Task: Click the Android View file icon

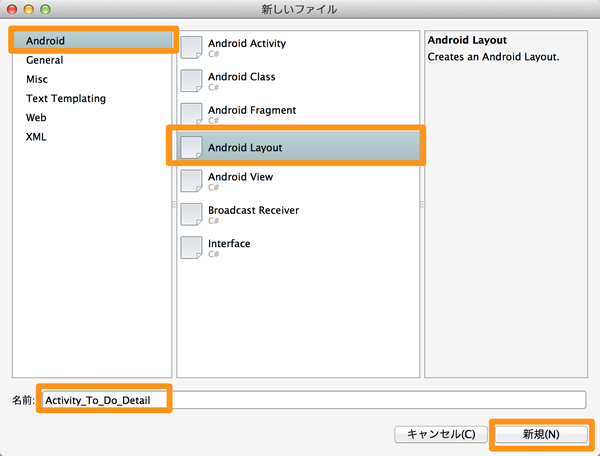Action: (x=191, y=181)
